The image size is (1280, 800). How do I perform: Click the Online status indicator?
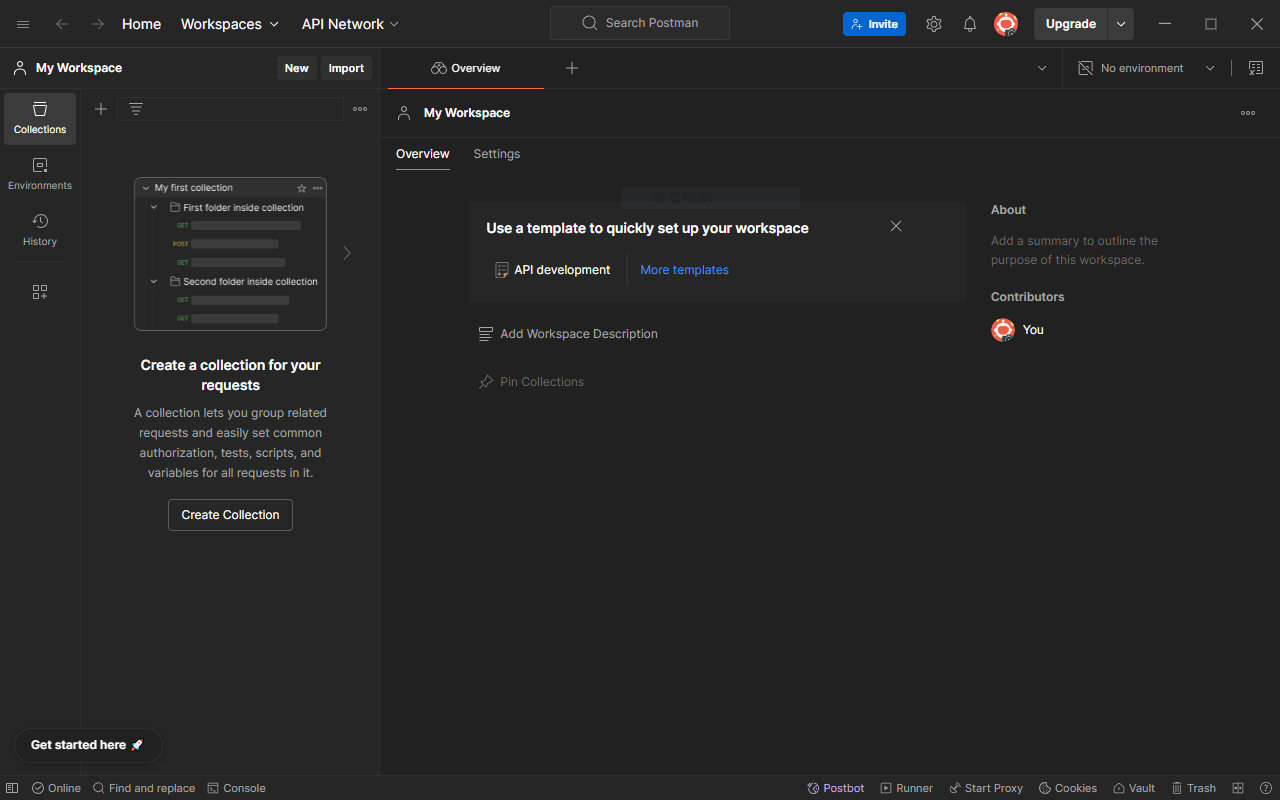coord(56,788)
